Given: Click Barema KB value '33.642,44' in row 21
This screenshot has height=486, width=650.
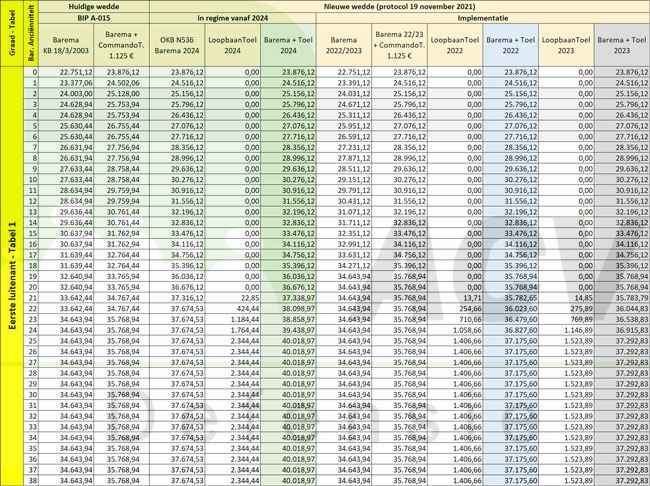Looking at the screenshot, I should pos(76,298).
